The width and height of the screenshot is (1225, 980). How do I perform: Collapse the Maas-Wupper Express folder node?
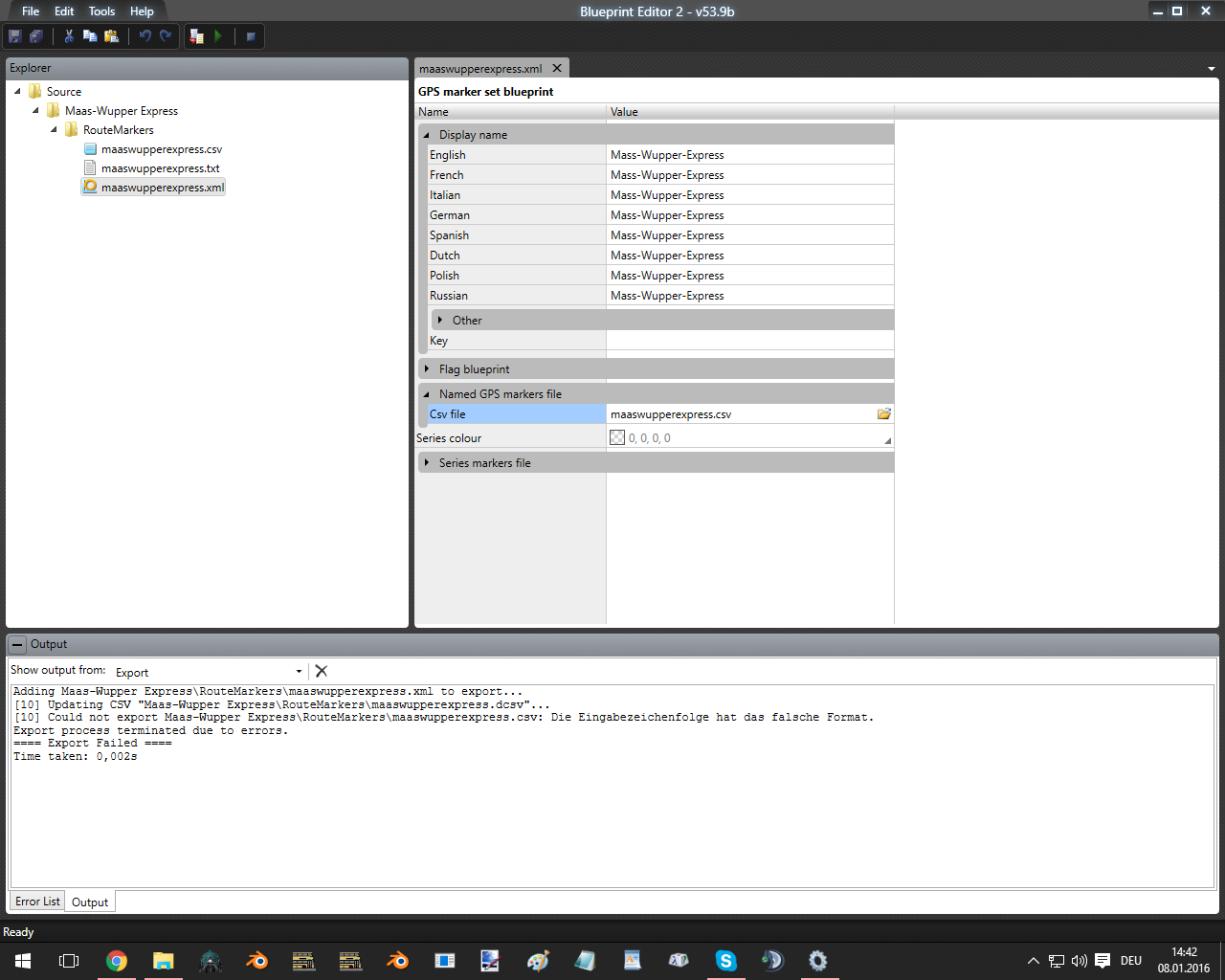tap(35, 111)
